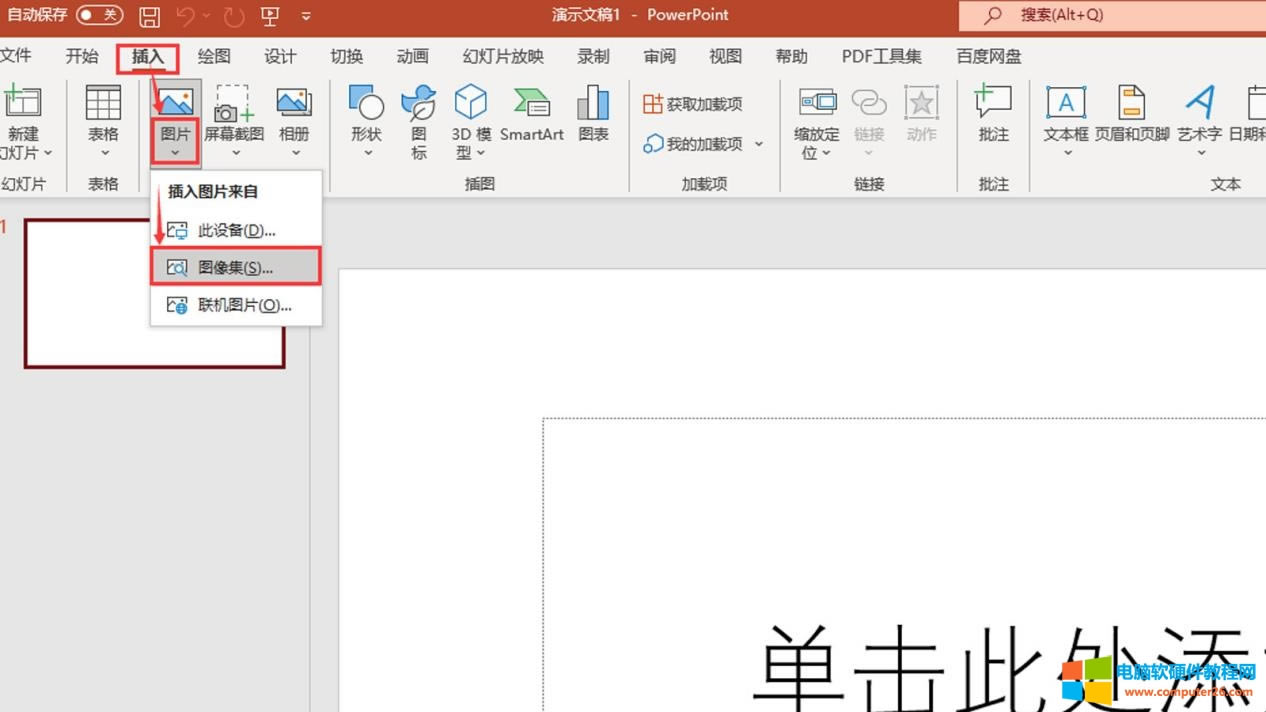Open the 动画 animations tab
The image size is (1266, 712).
pyautogui.click(x=412, y=57)
